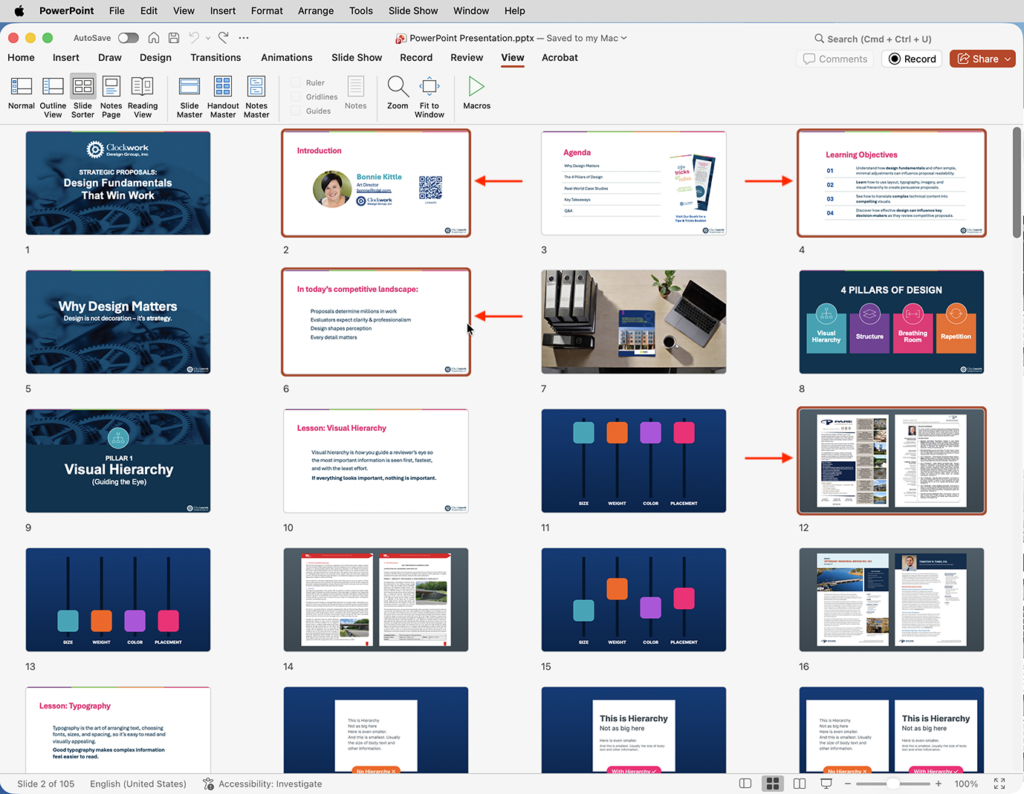Open the Zoom dialog
The width and height of the screenshot is (1024, 794).
(397, 92)
